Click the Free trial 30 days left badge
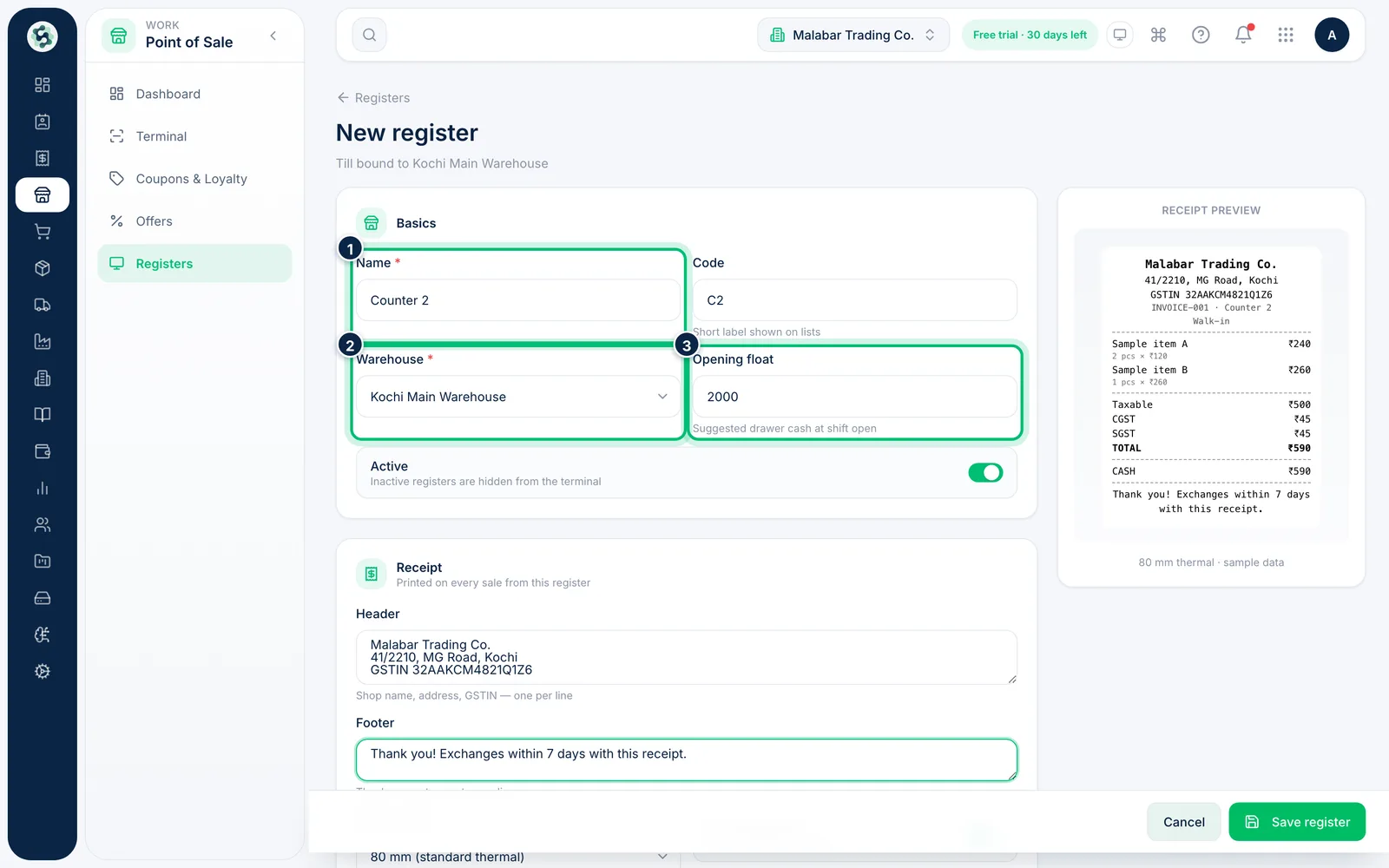Viewport: 1389px width, 868px height. pos(1030,35)
